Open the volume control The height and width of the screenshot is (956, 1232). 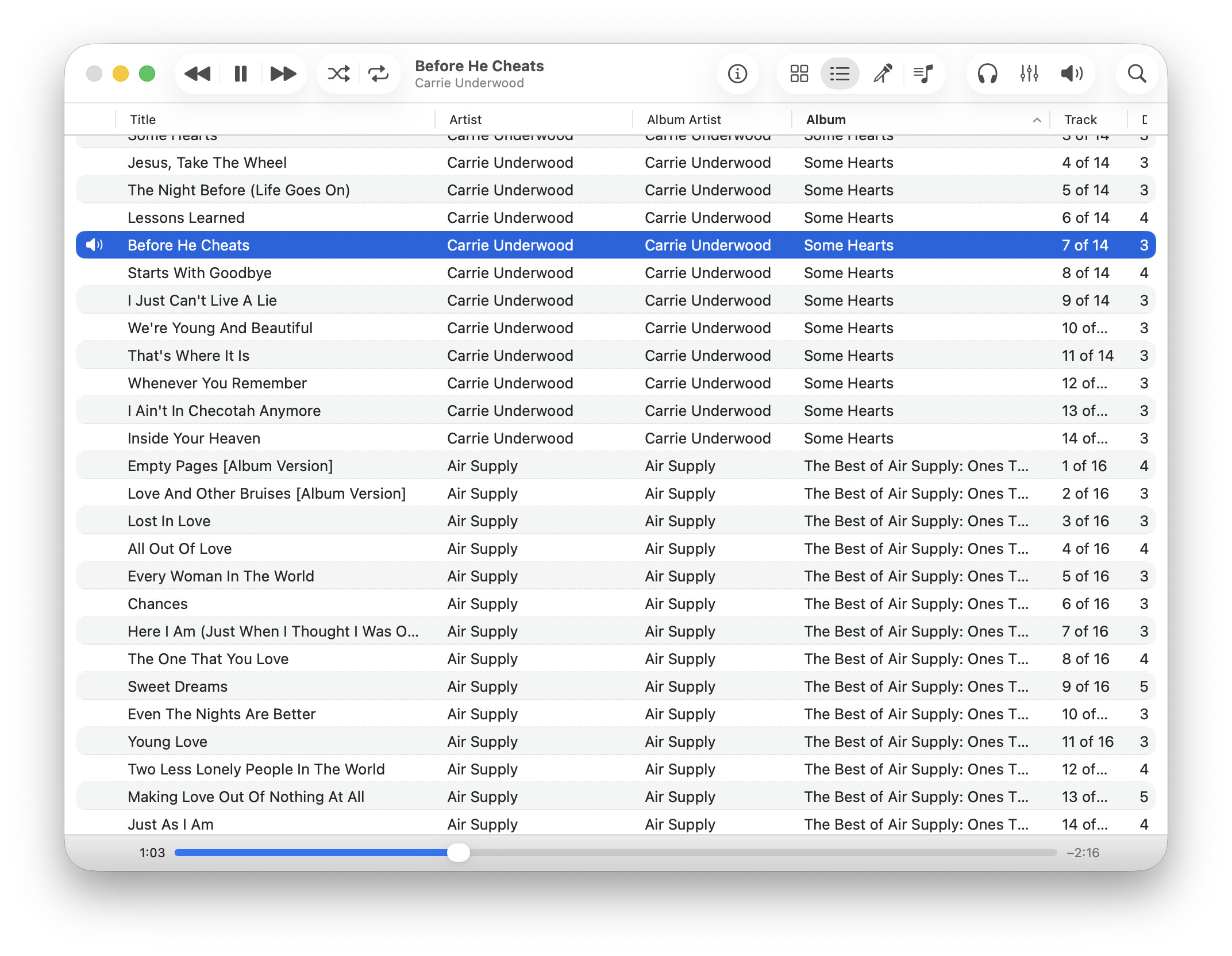[x=1071, y=74]
